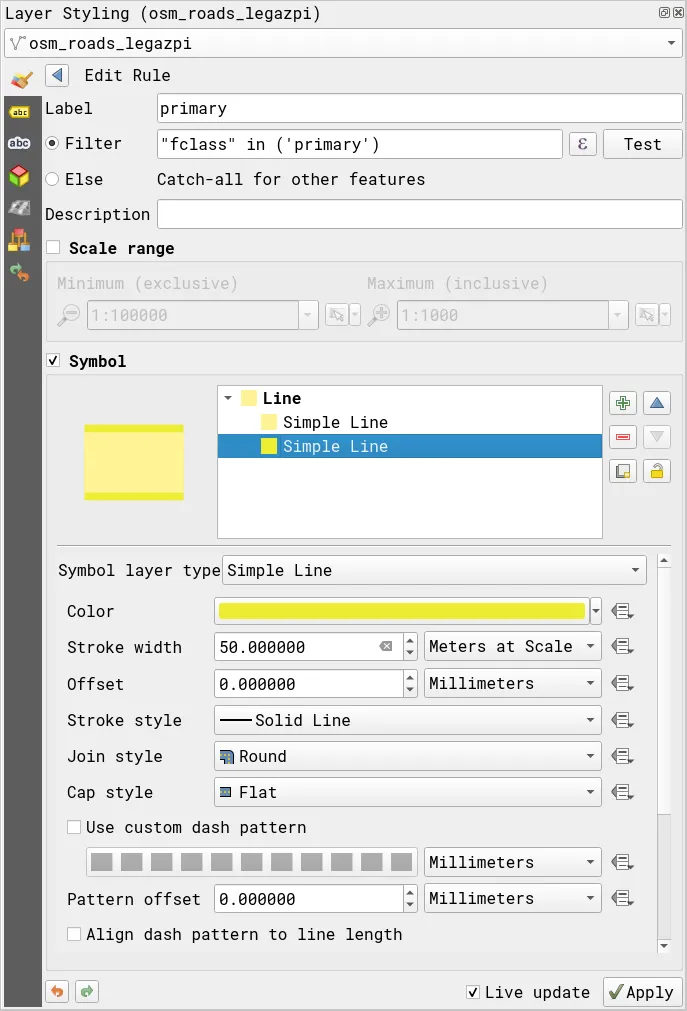
Task: Enable the Scale range checkbox
Action: click(53, 248)
